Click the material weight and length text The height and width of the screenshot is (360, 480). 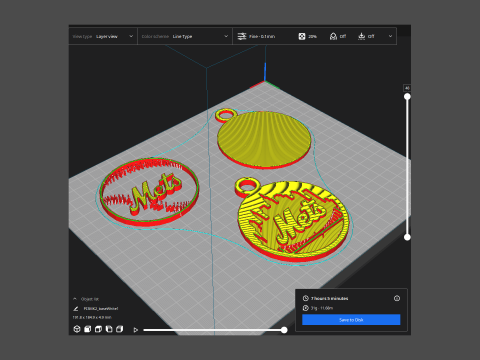point(322,308)
